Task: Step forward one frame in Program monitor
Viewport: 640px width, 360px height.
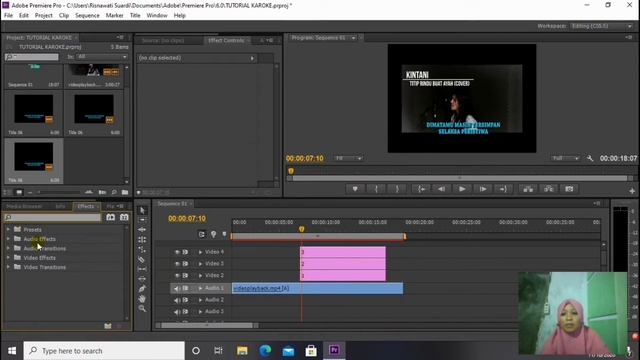Action: [483, 189]
